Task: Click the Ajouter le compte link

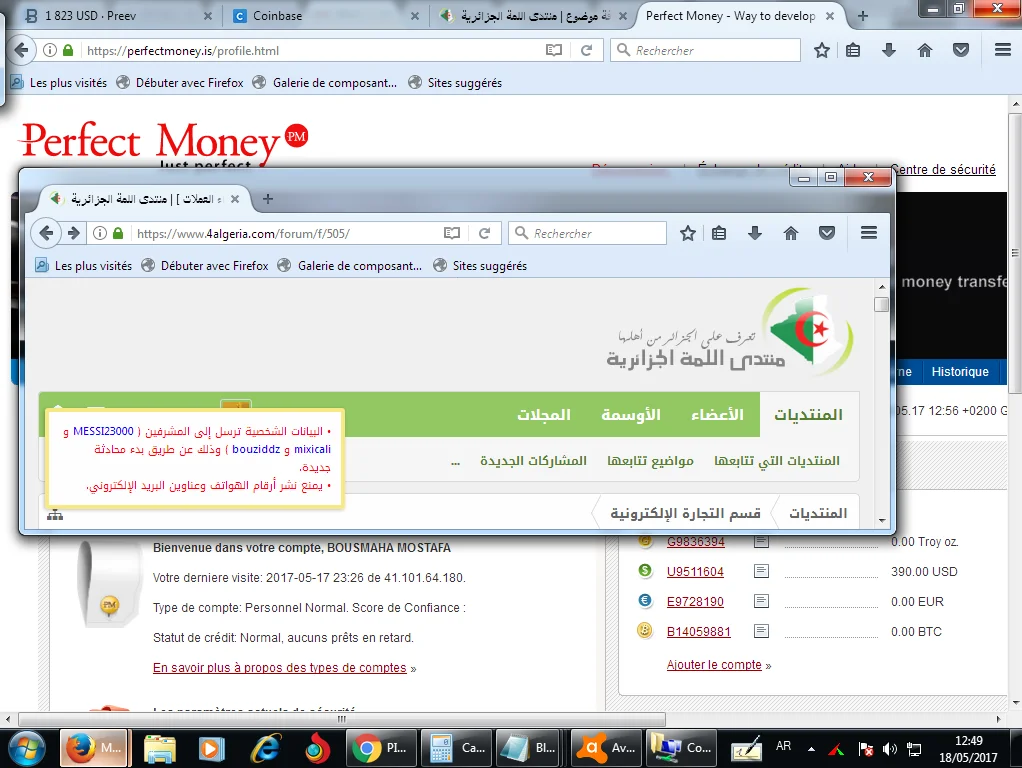Action: [714, 665]
